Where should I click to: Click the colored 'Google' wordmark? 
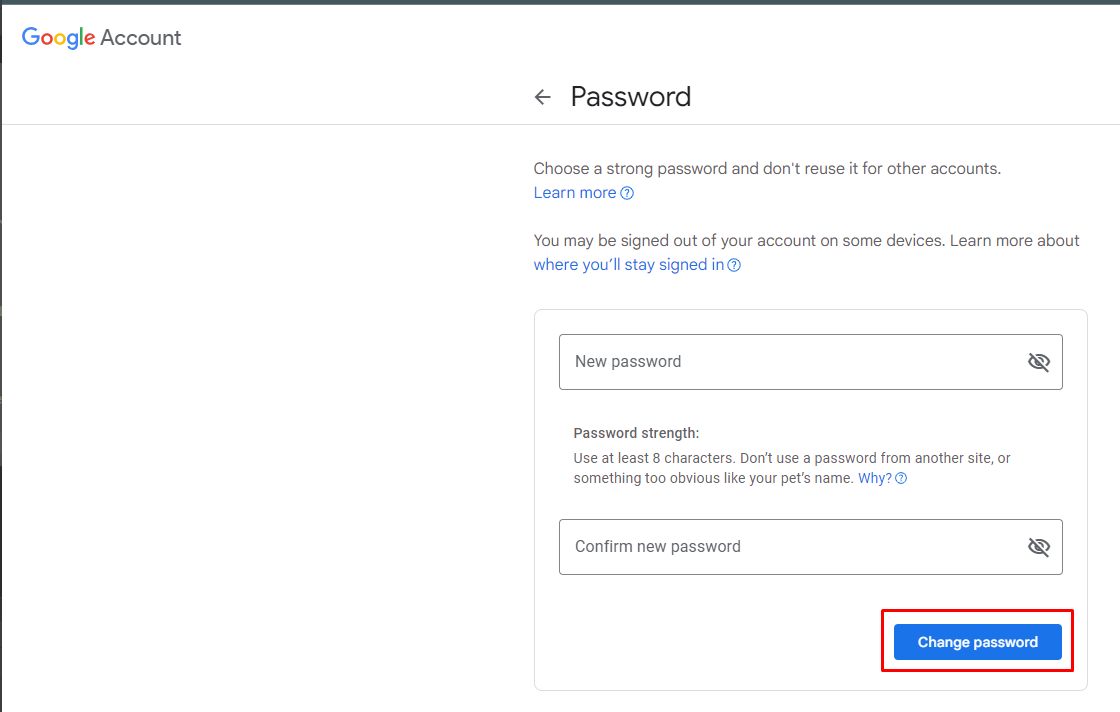(59, 38)
